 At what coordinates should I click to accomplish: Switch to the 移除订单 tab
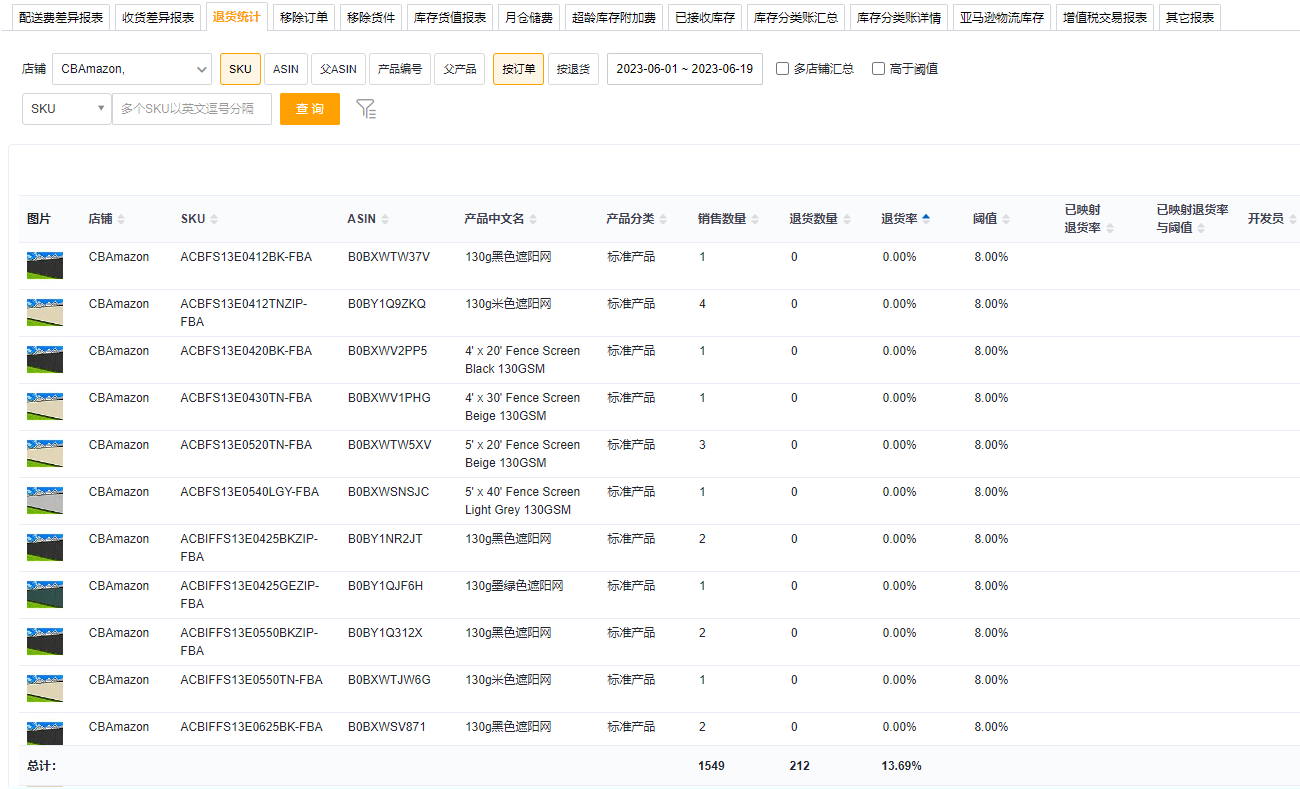click(303, 18)
